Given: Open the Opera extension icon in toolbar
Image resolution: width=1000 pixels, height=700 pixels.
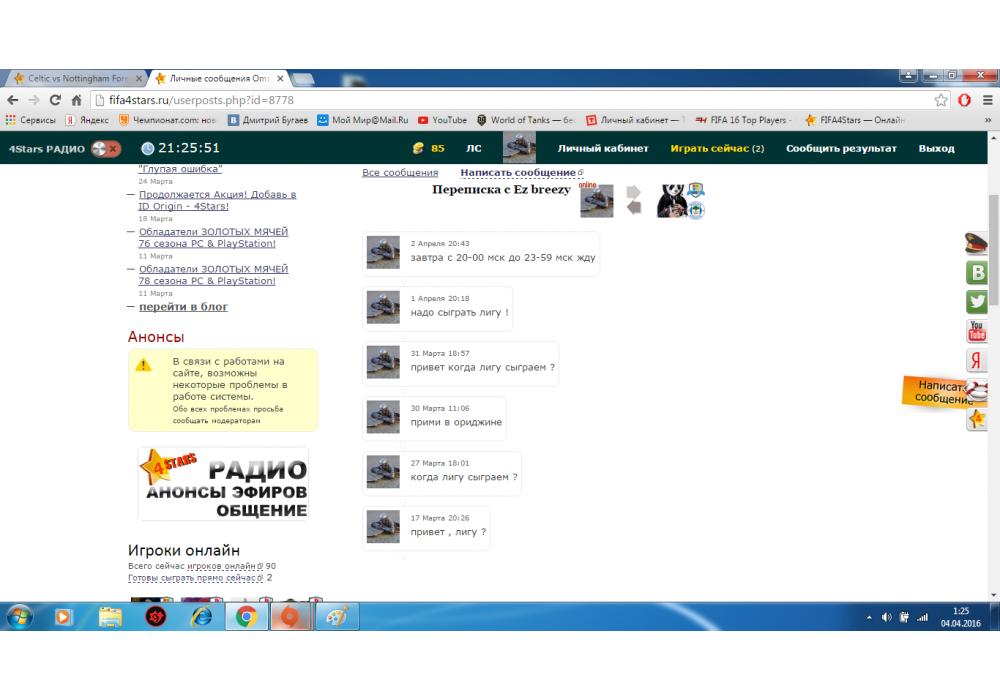Looking at the screenshot, I should point(964,100).
